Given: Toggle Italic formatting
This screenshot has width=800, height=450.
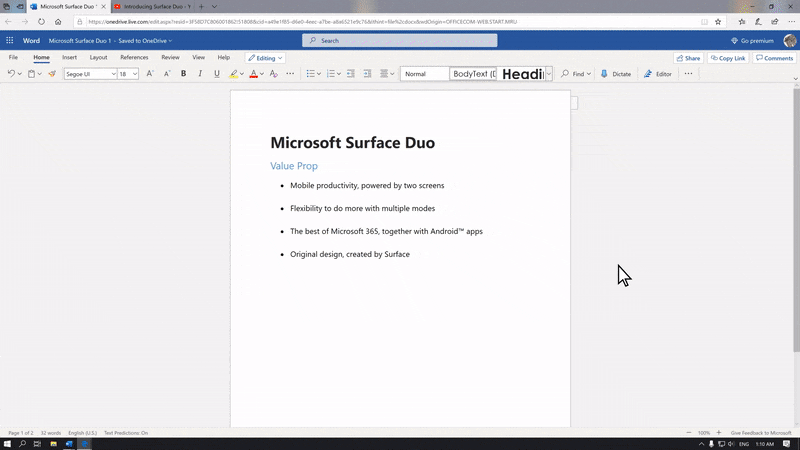Looking at the screenshot, I should point(200,74).
